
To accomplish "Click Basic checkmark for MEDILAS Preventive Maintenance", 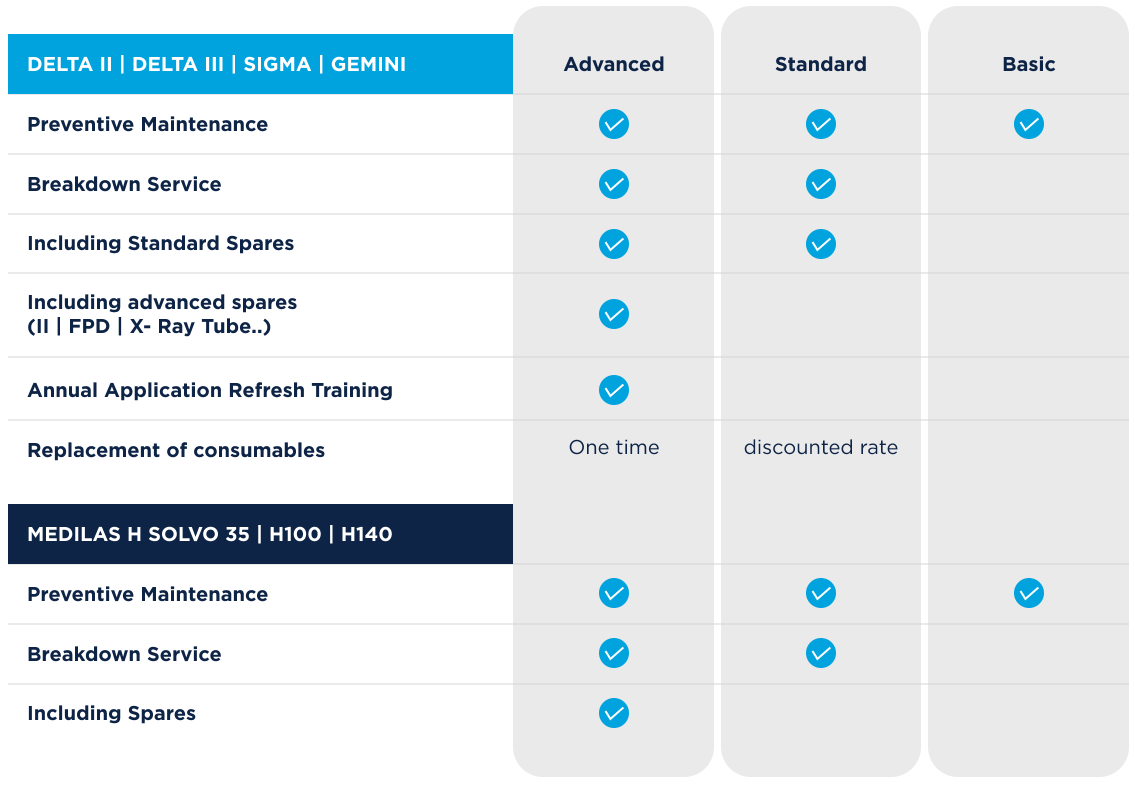I will 1029,593.
